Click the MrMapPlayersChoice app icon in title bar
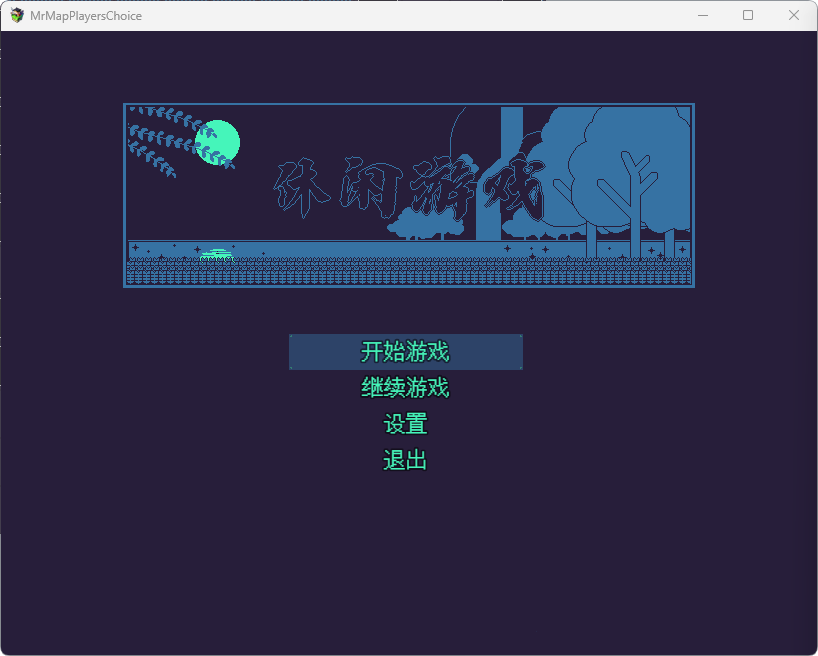 (x=17, y=16)
